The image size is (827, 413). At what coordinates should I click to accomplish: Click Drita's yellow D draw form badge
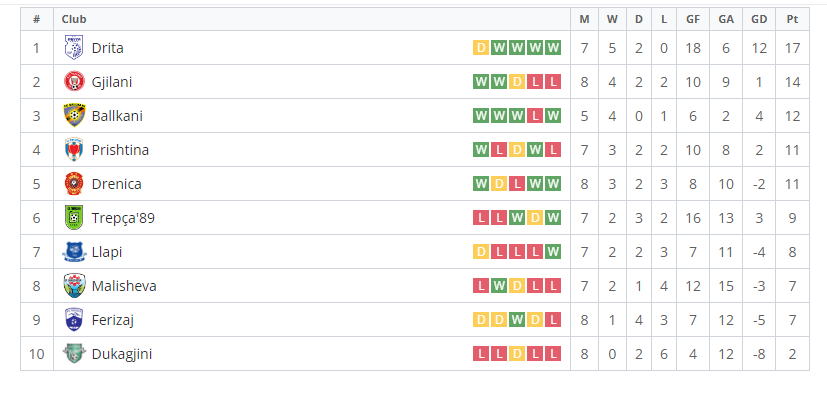point(480,48)
